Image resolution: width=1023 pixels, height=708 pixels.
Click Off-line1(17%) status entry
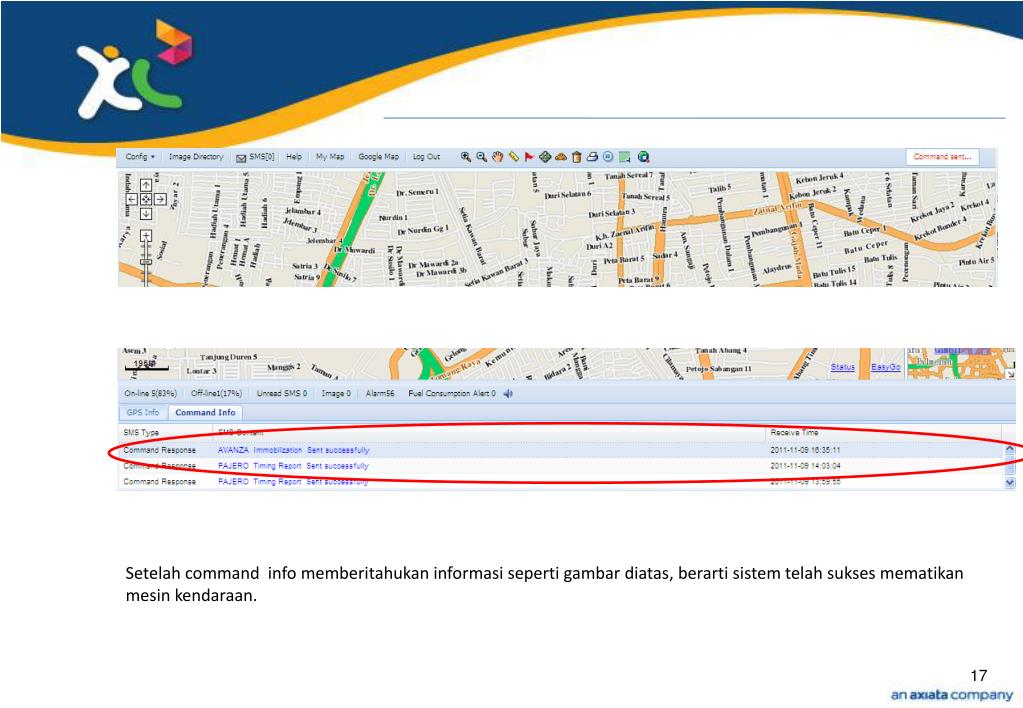point(216,393)
